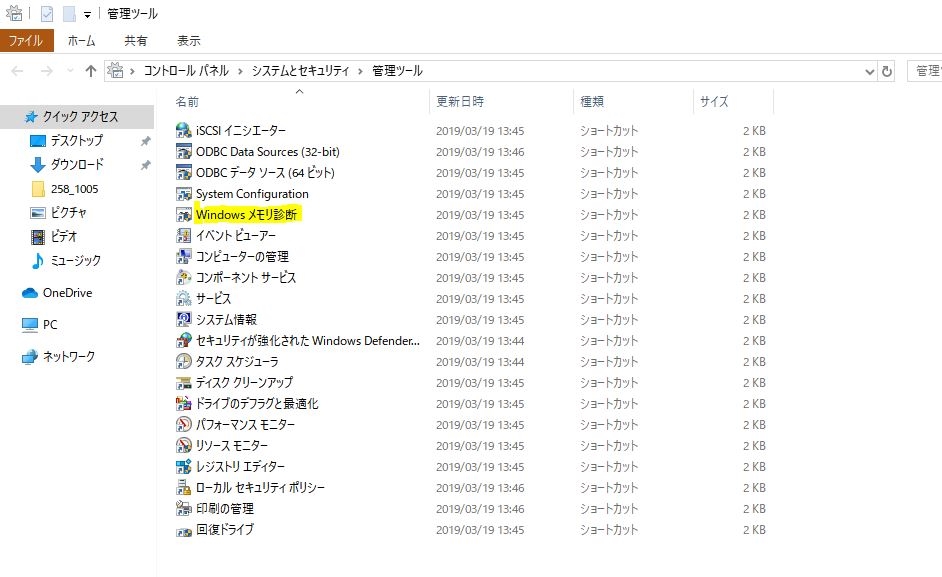Open the quick access toolbar customize dropdown
Screen dimensions: 942x577
(x=87, y=14)
